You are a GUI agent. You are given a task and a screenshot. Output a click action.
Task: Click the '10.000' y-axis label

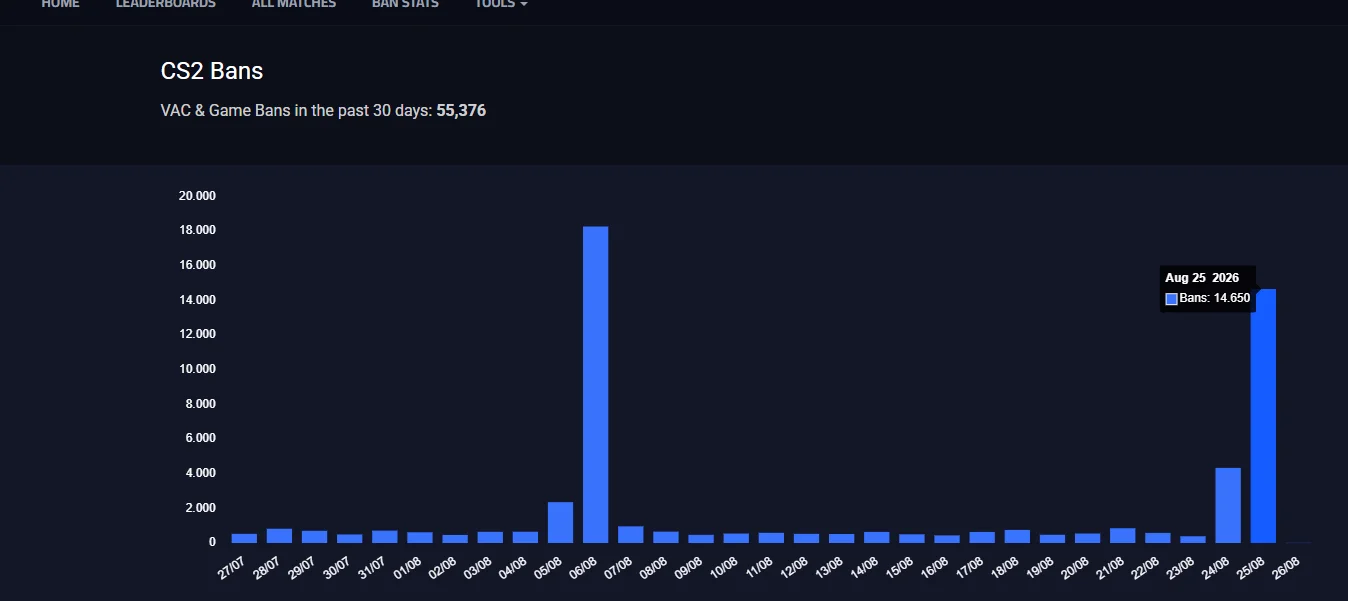[x=197, y=369]
